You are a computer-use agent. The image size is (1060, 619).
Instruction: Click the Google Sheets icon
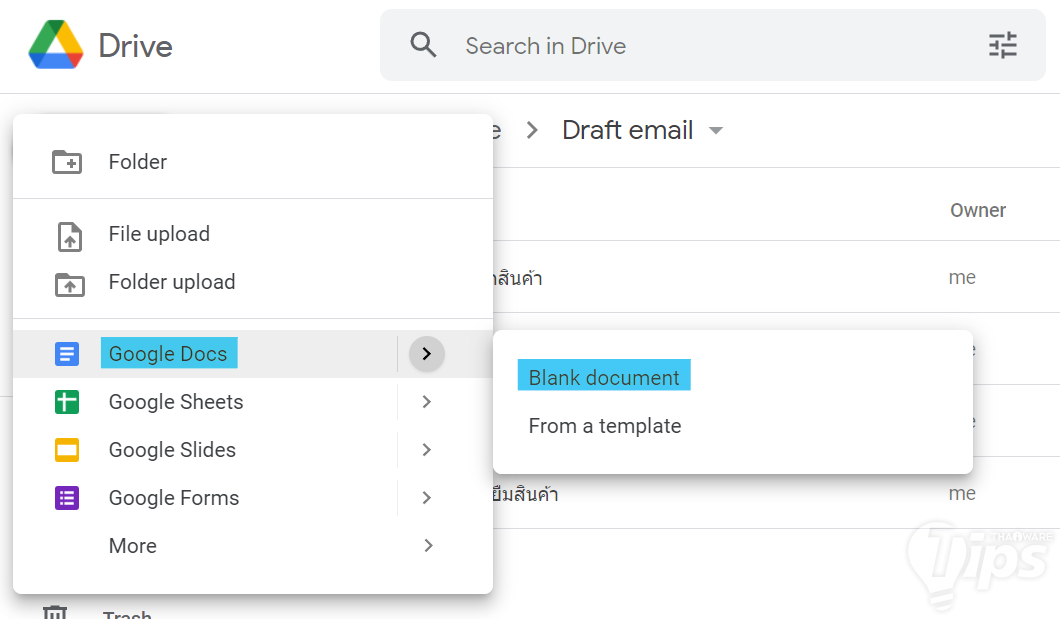[67, 402]
